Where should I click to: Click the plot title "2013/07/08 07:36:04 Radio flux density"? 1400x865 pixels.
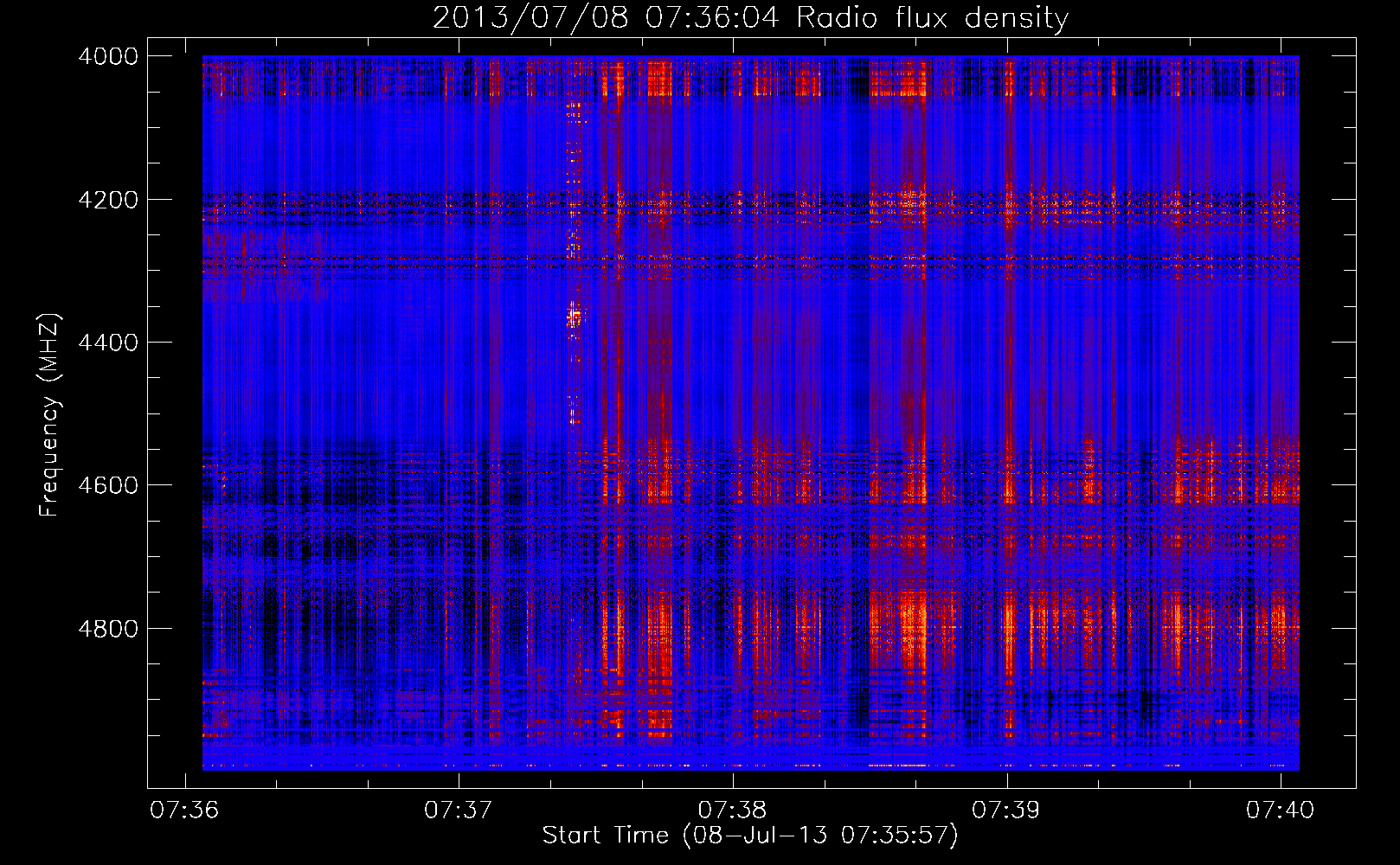[x=750, y=18]
